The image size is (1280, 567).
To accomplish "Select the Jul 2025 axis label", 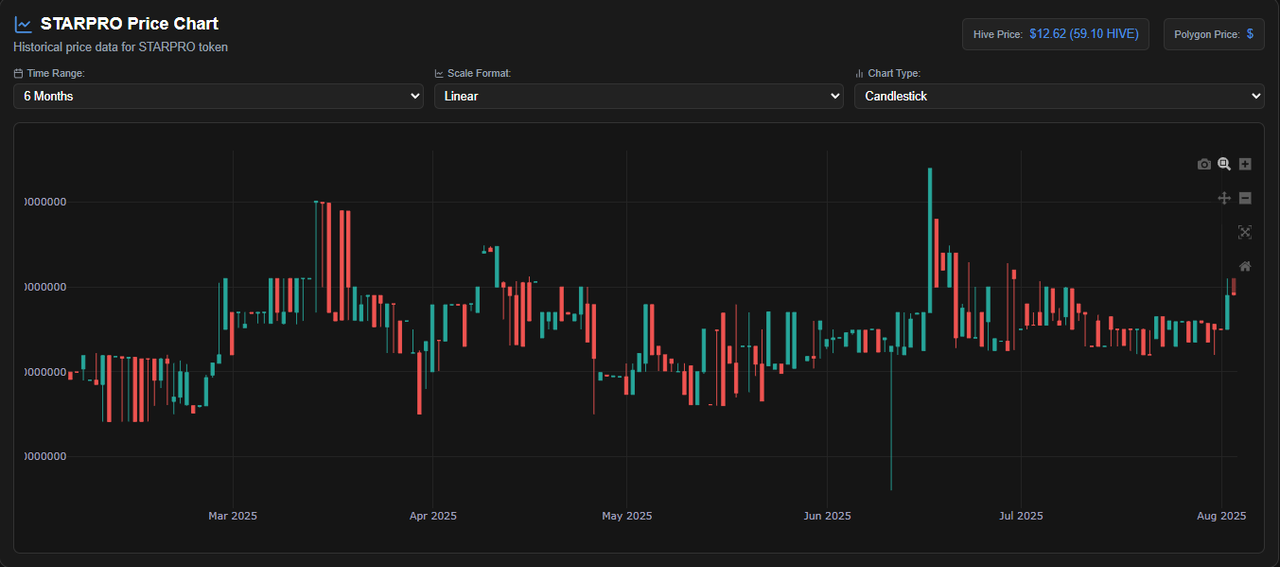I will click(1021, 516).
